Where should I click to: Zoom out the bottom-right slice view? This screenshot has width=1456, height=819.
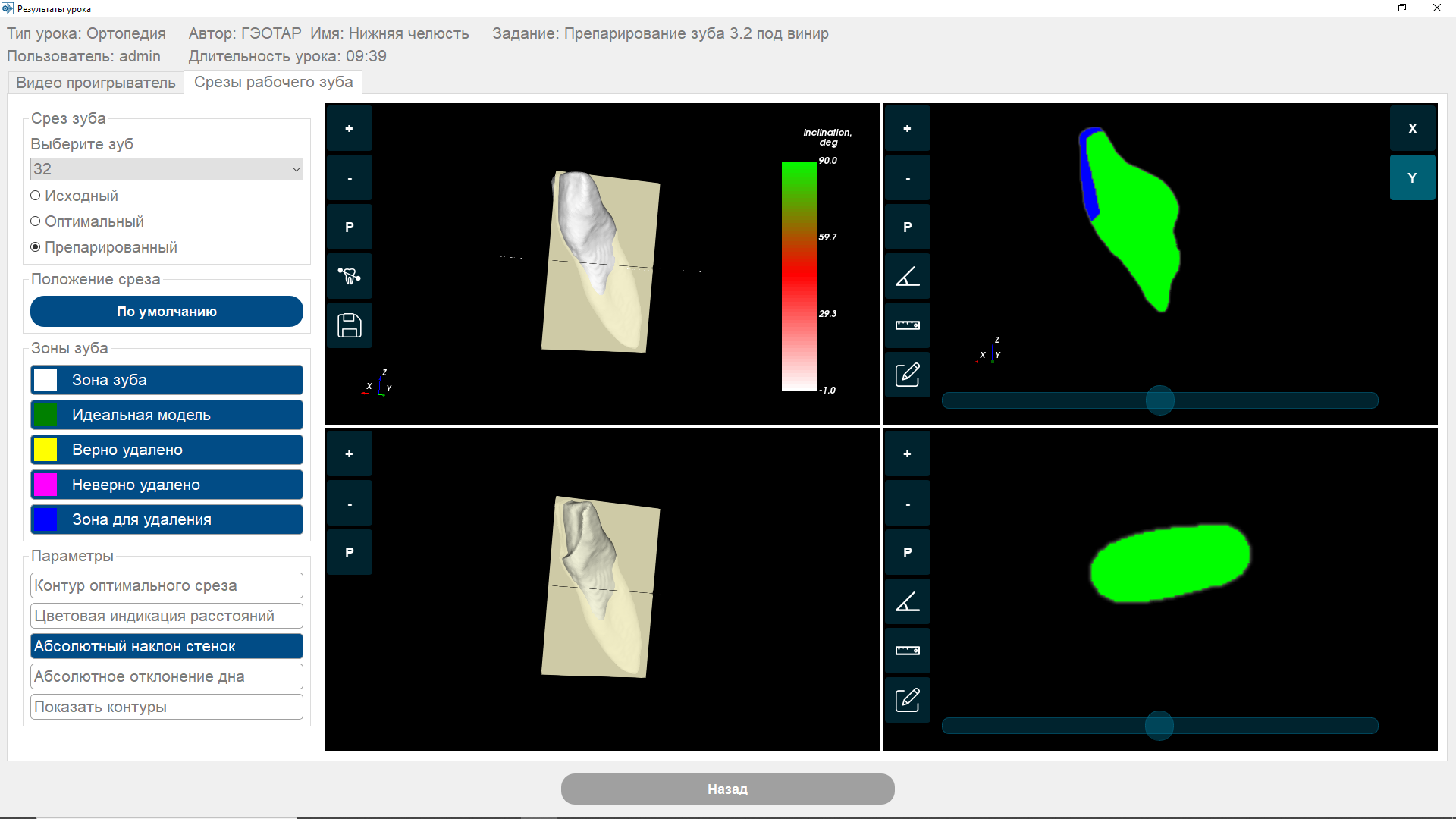pos(907,504)
